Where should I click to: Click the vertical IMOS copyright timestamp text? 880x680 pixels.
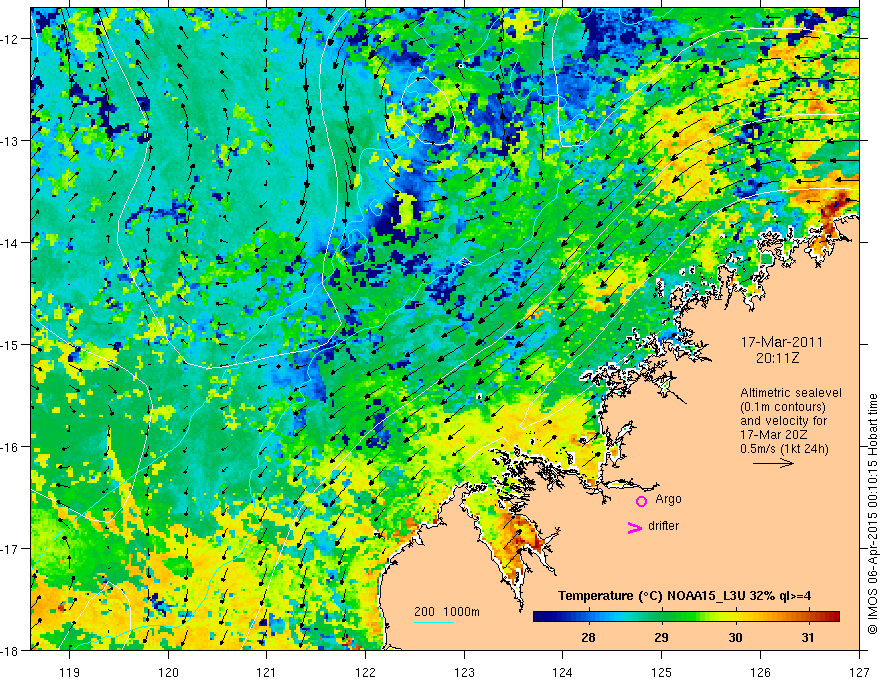click(872, 514)
